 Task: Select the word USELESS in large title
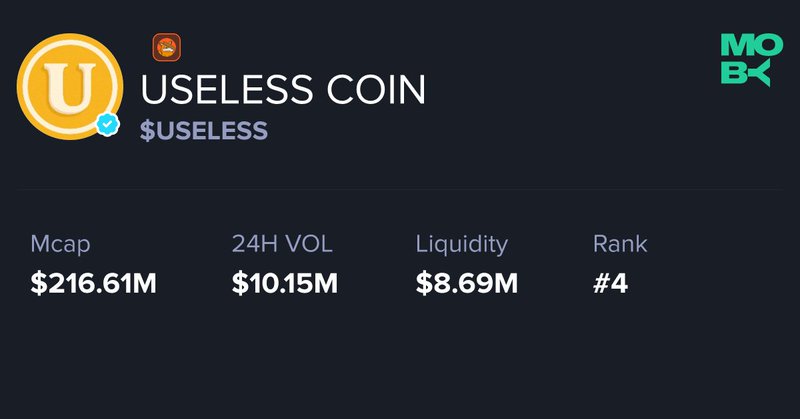pyautogui.click(x=226, y=89)
